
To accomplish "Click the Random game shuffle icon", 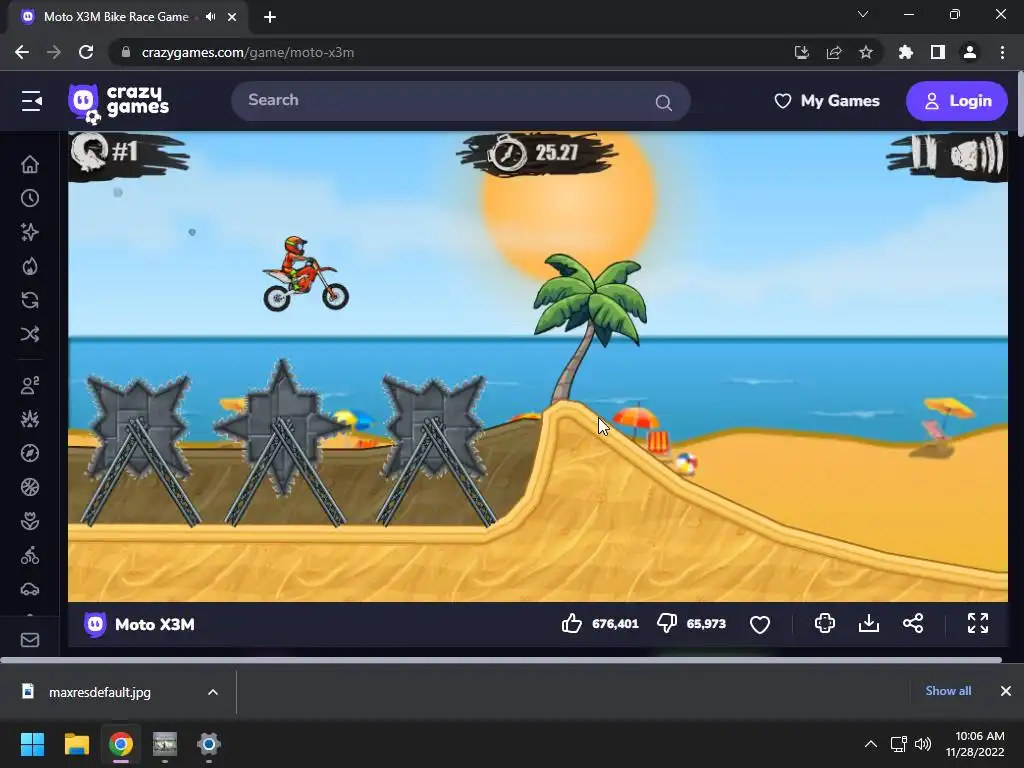I will 30,334.
